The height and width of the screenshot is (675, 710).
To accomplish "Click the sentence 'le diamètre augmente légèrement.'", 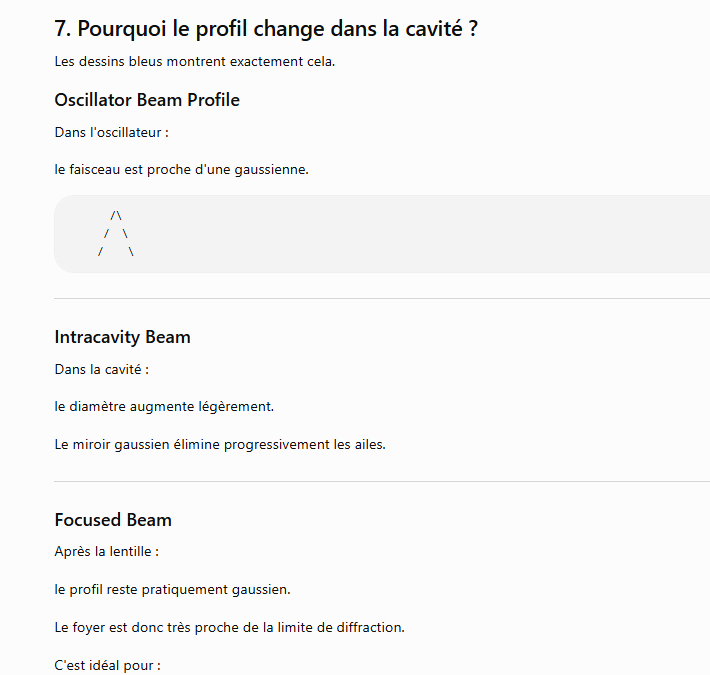I will 164,407.
